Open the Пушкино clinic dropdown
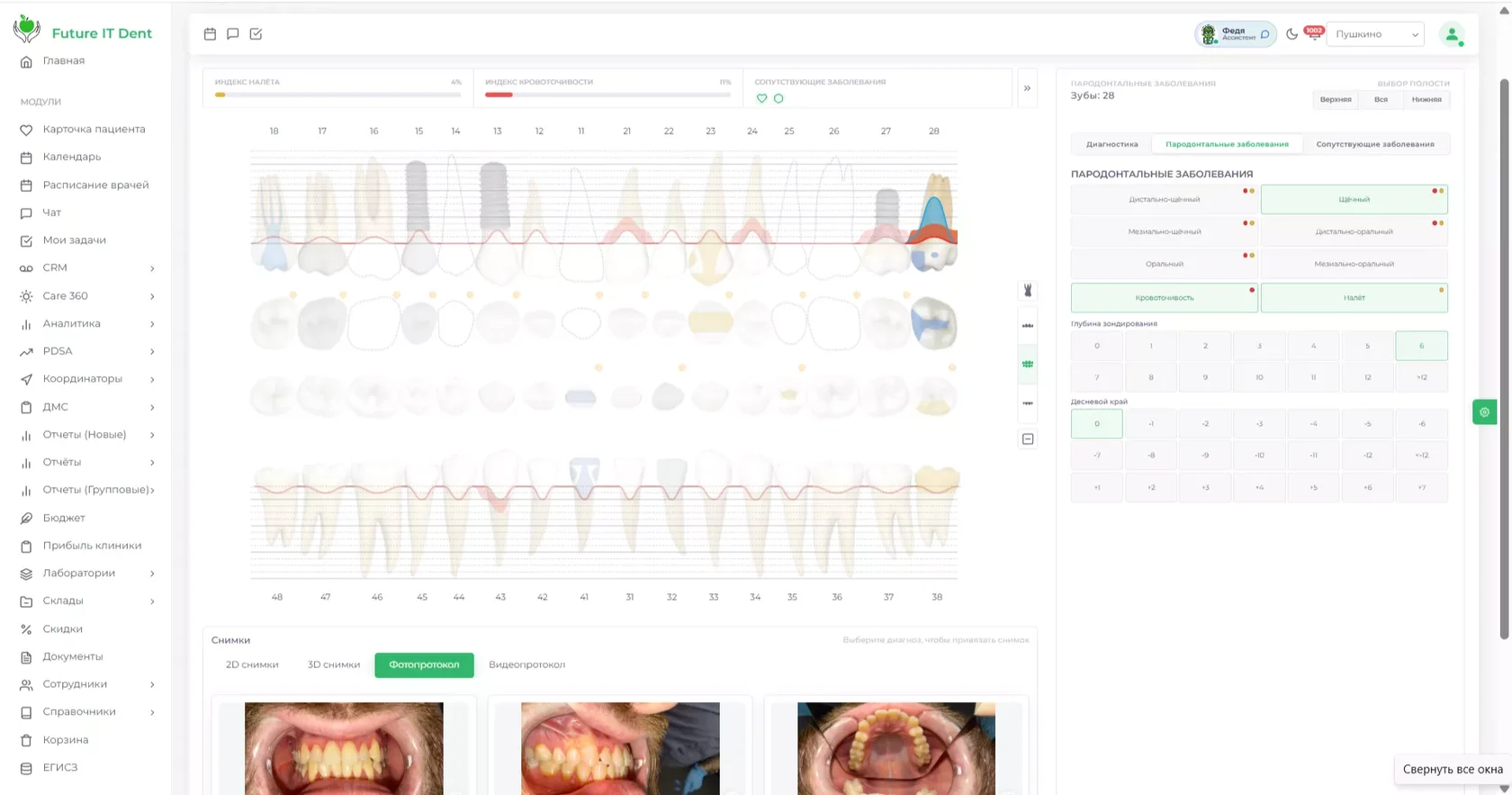Viewport: 1512px width, 795px height. click(x=1375, y=34)
